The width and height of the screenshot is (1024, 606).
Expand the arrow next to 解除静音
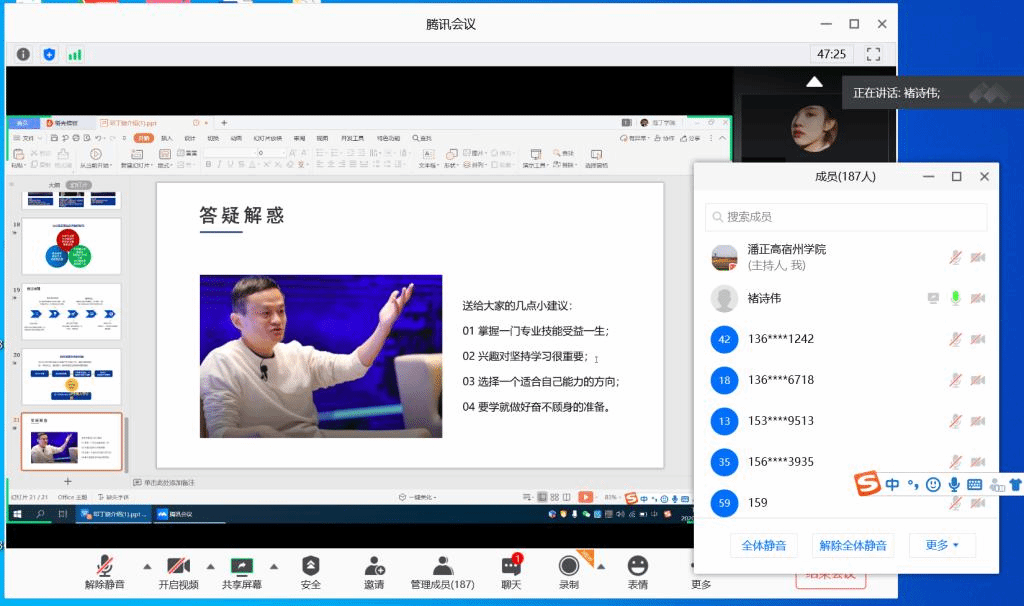coord(147,565)
